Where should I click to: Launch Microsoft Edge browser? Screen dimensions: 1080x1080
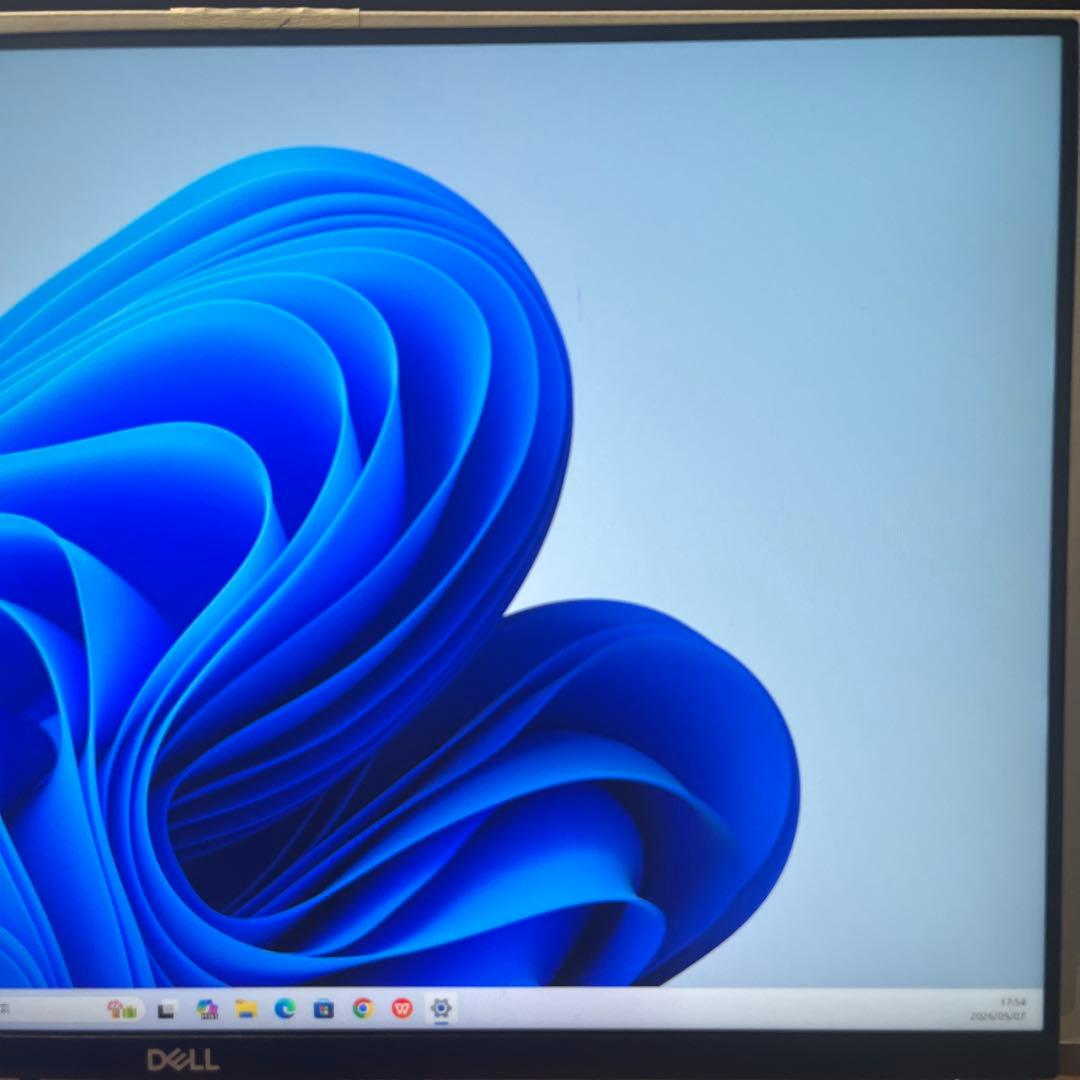pos(284,1008)
